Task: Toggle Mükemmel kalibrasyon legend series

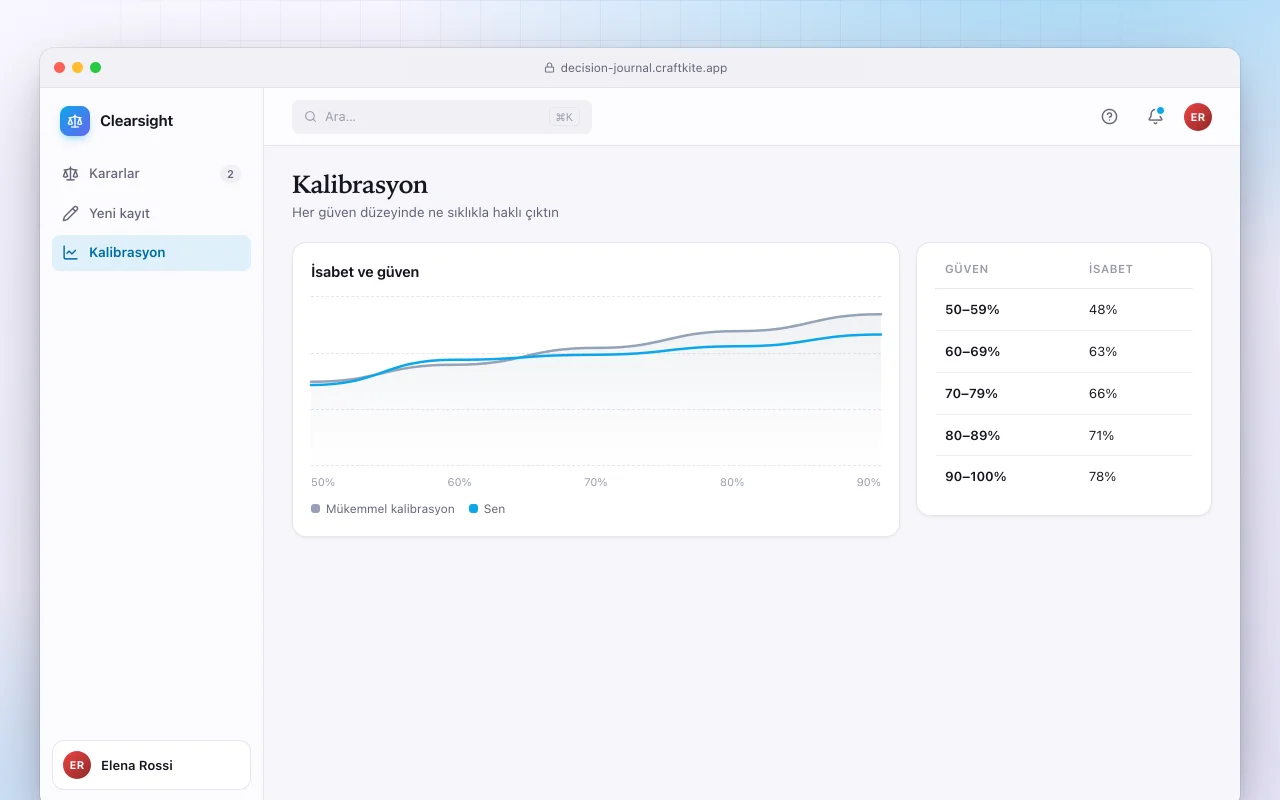Action: tap(383, 509)
